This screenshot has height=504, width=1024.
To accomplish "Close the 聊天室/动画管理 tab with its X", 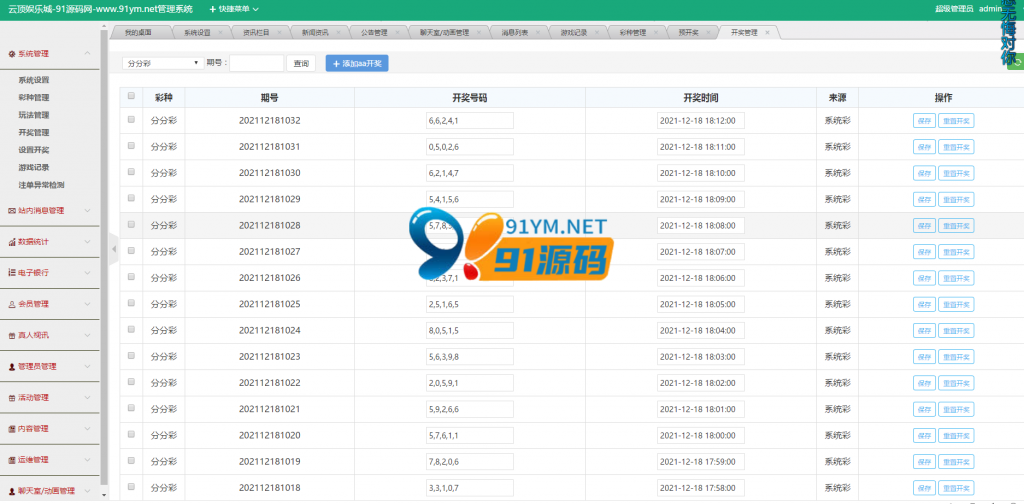I will [x=479, y=32].
